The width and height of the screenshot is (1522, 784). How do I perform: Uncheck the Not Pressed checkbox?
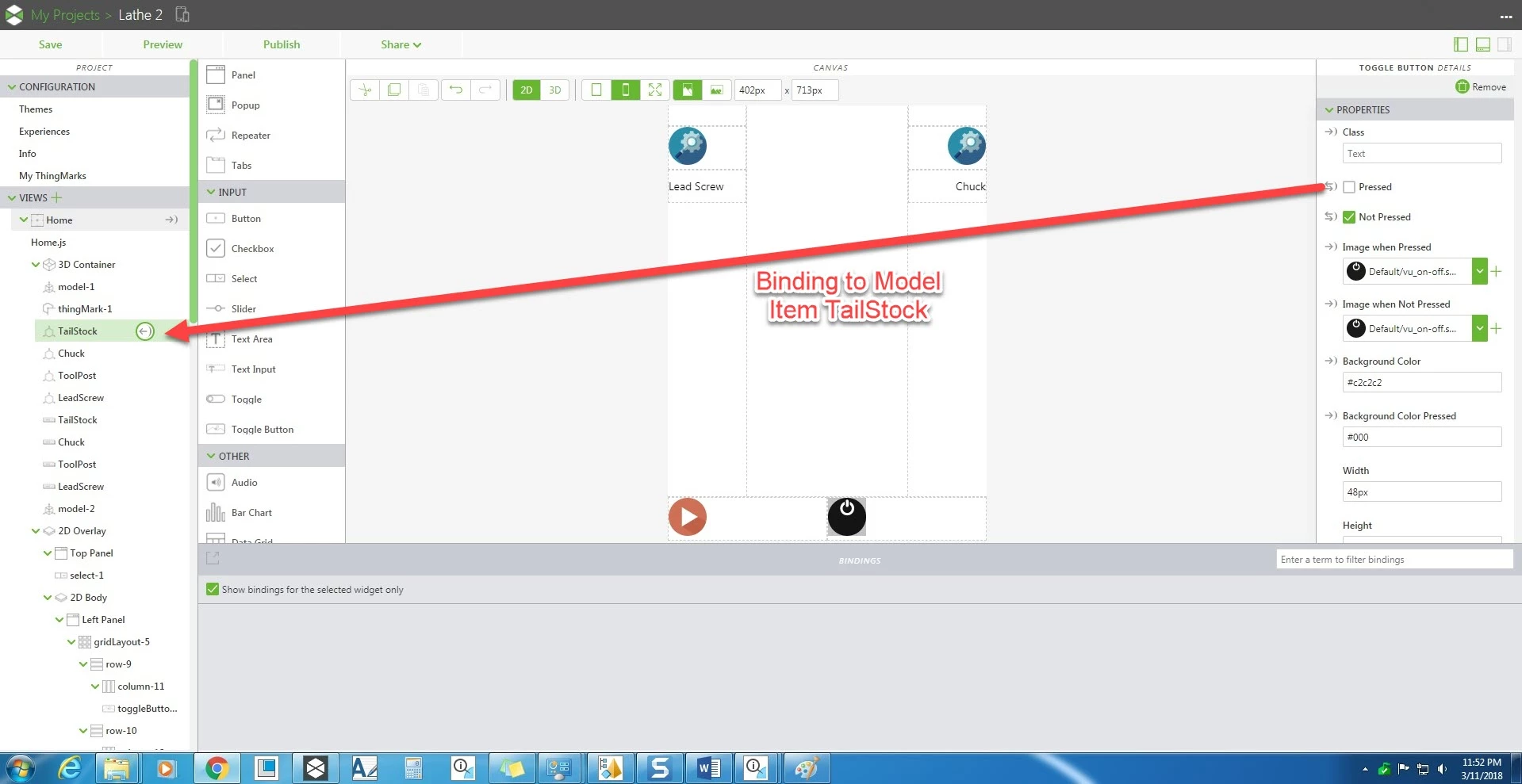(x=1349, y=217)
